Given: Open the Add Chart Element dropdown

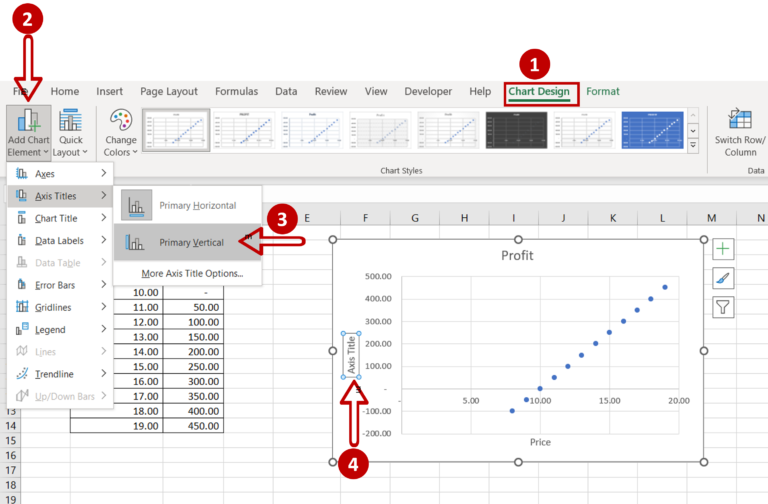Looking at the screenshot, I should [x=28, y=132].
